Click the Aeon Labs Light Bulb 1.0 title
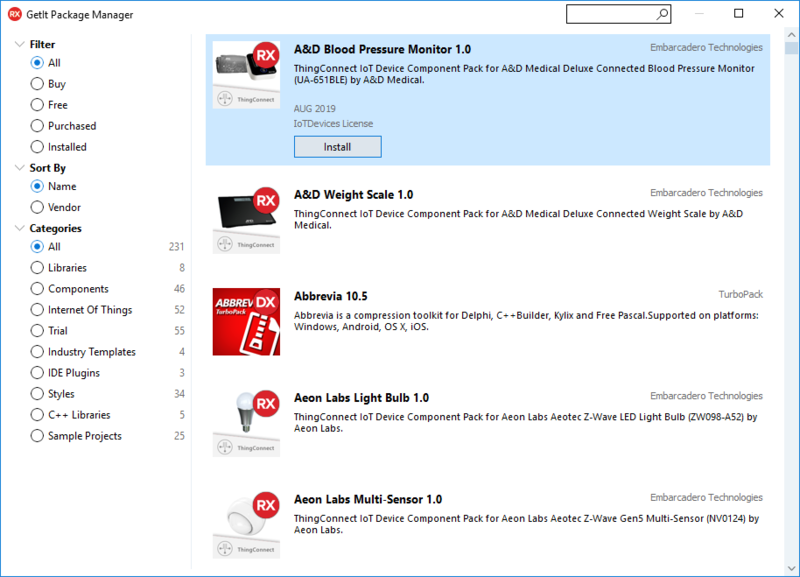The height and width of the screenshot is (577, 800). pyautogui.click(x=361, y=398)
